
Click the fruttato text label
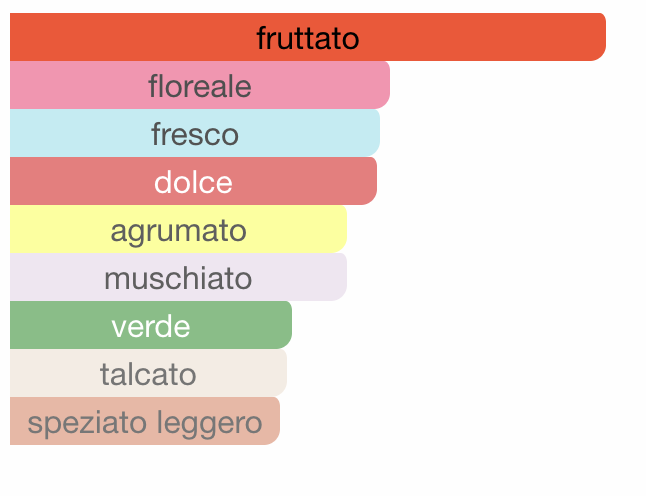click(308, 38)
